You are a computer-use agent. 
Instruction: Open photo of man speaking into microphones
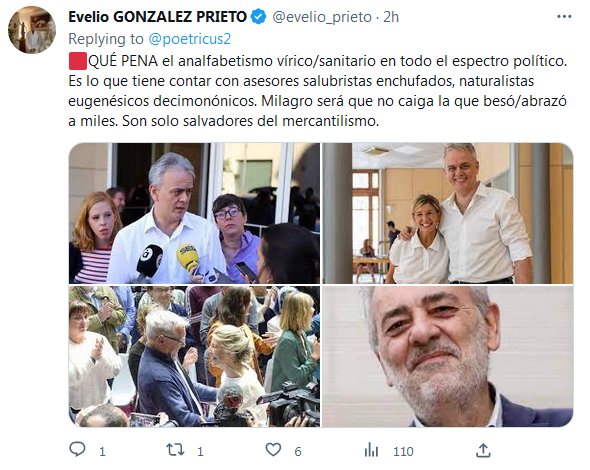(194, 213)
